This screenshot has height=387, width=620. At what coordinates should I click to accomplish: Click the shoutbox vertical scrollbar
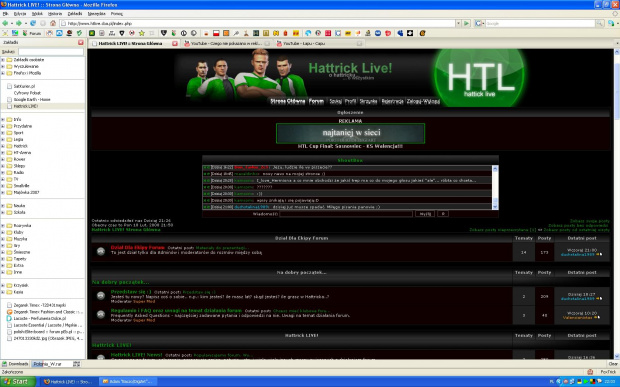(495, 187)
